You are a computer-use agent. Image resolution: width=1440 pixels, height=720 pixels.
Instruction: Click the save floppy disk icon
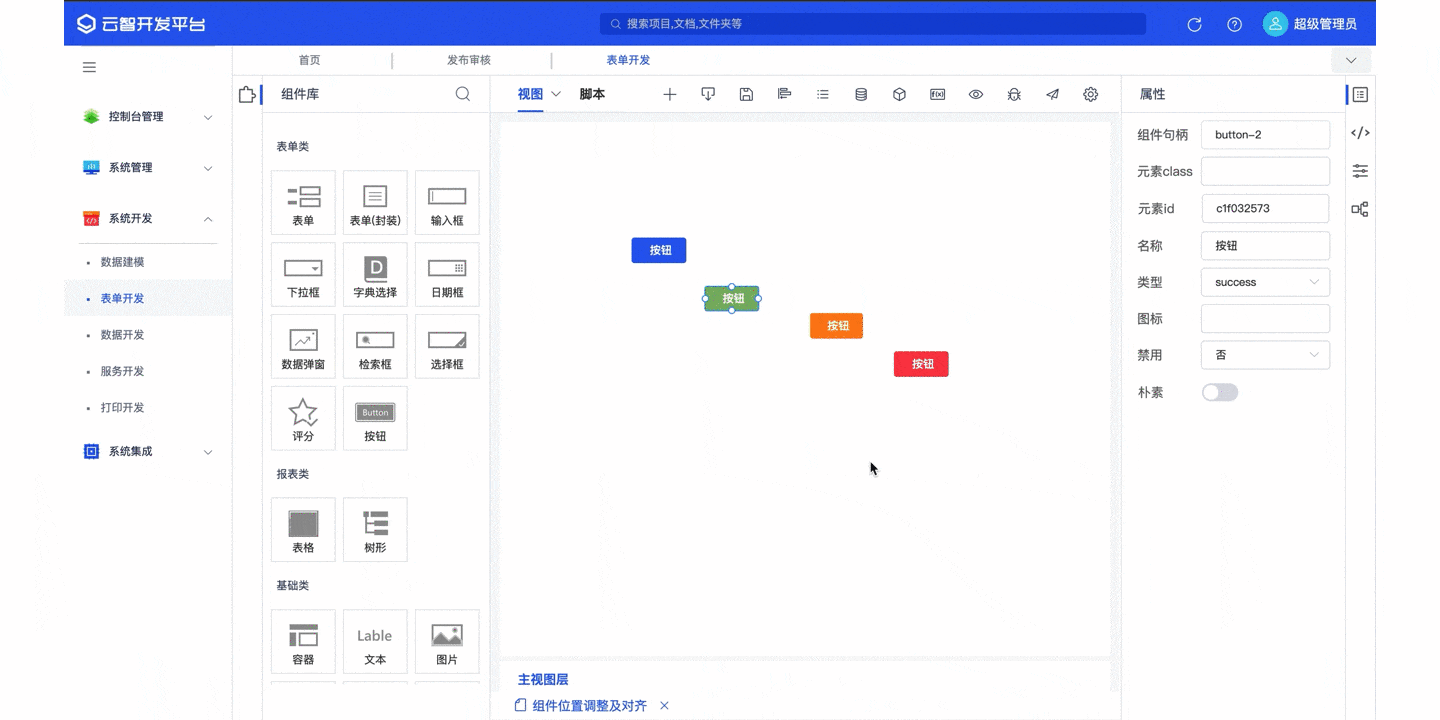click(746, 94)
